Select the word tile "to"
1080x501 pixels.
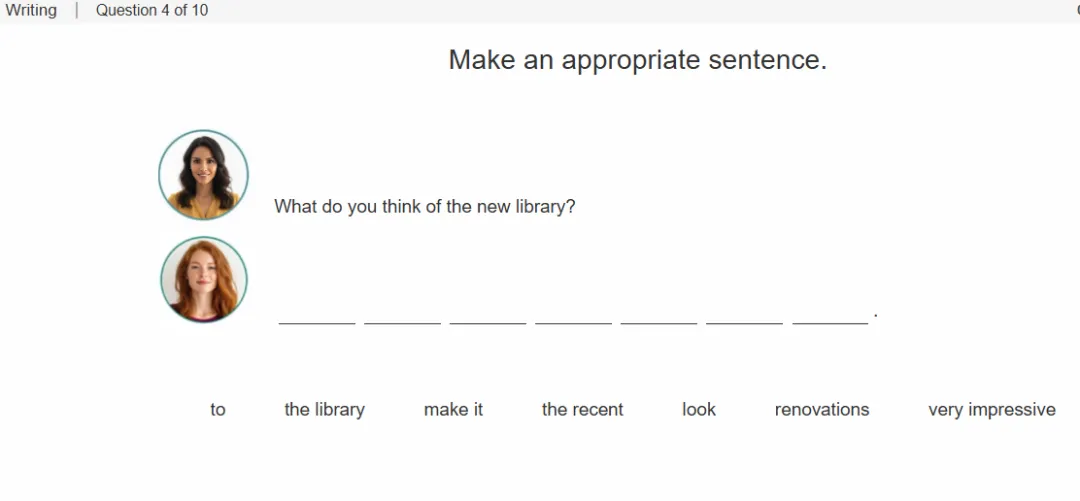[x=218, y=409]
